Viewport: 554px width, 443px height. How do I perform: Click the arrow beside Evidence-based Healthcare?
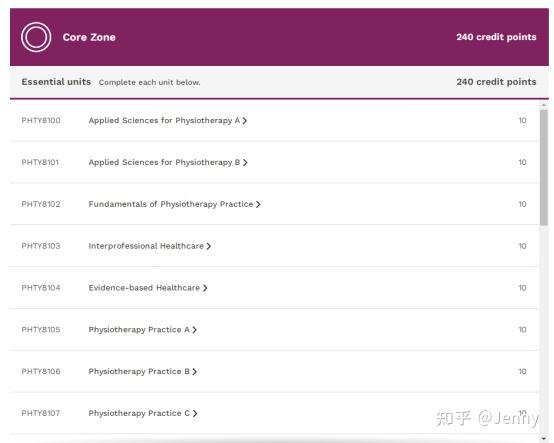pyautogui.click(x=205, y=288)
